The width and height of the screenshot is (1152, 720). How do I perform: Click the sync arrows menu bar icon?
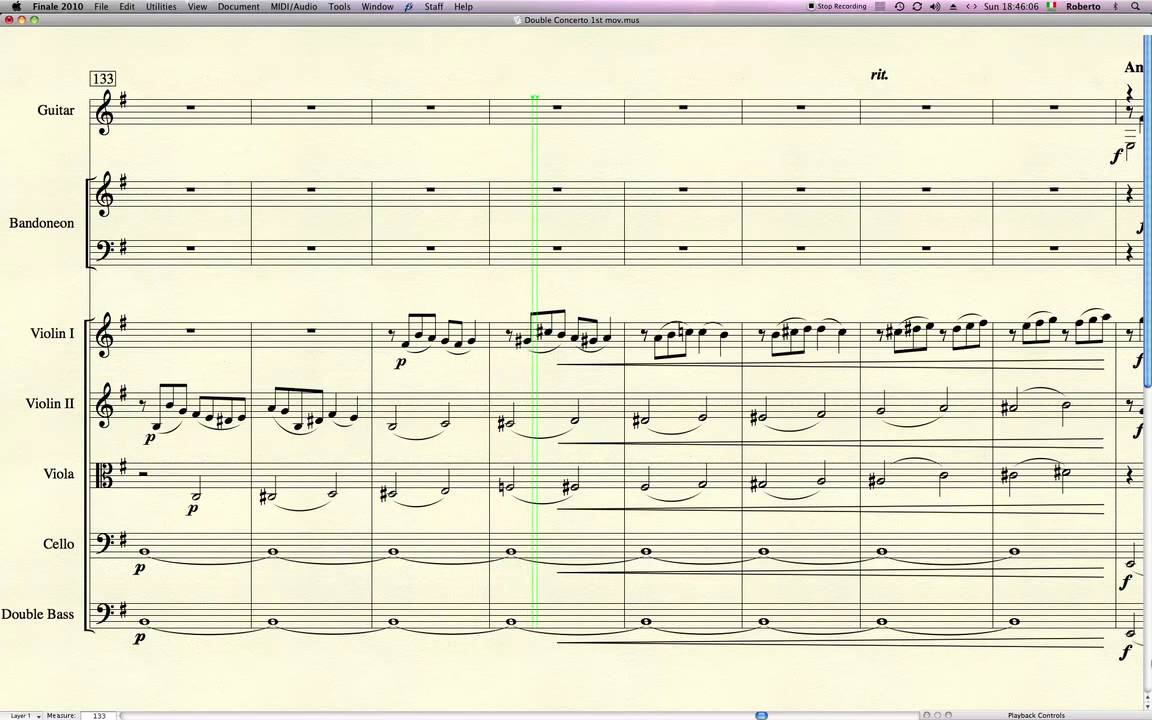917,7
